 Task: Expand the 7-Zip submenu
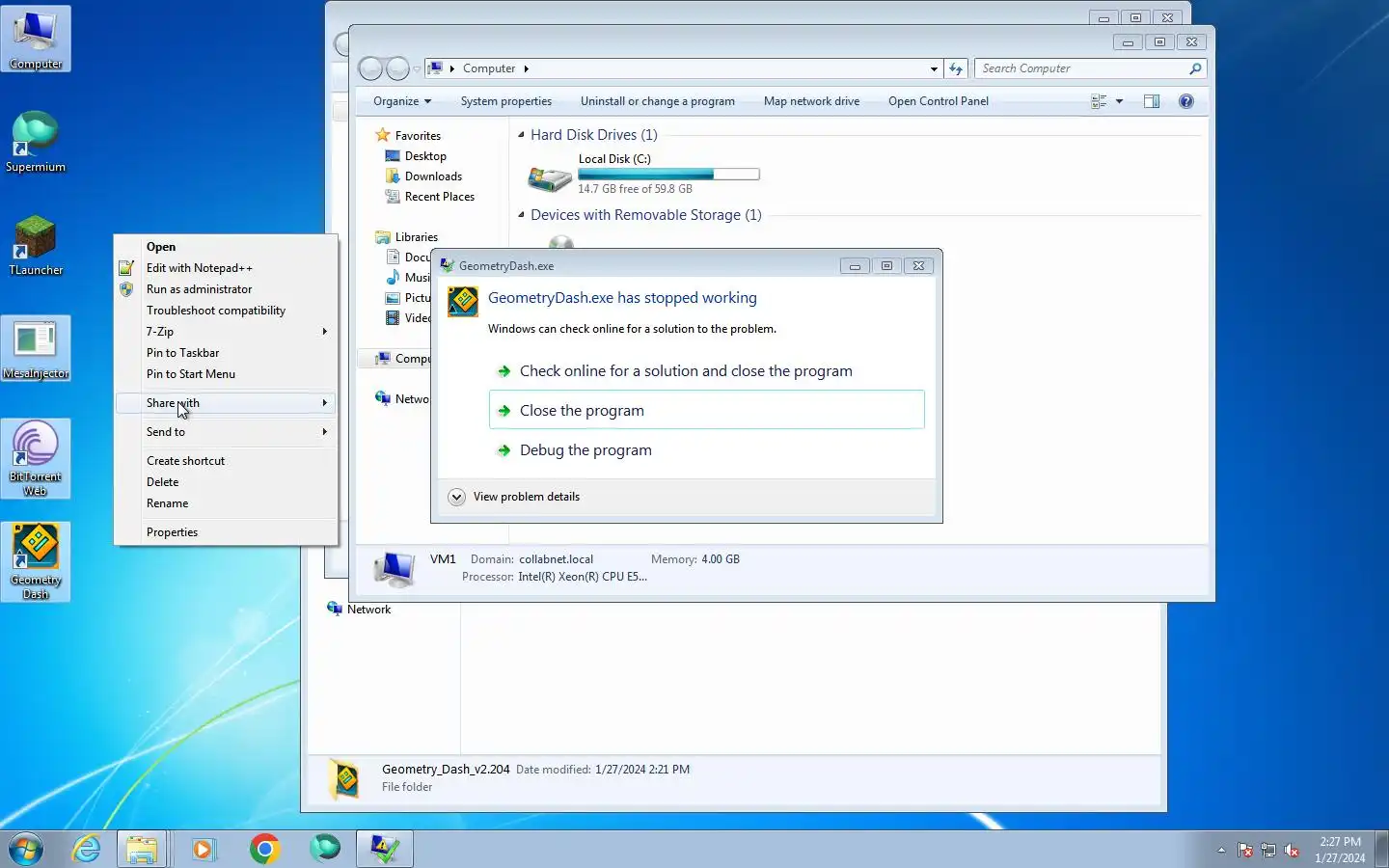coord(228,332)
